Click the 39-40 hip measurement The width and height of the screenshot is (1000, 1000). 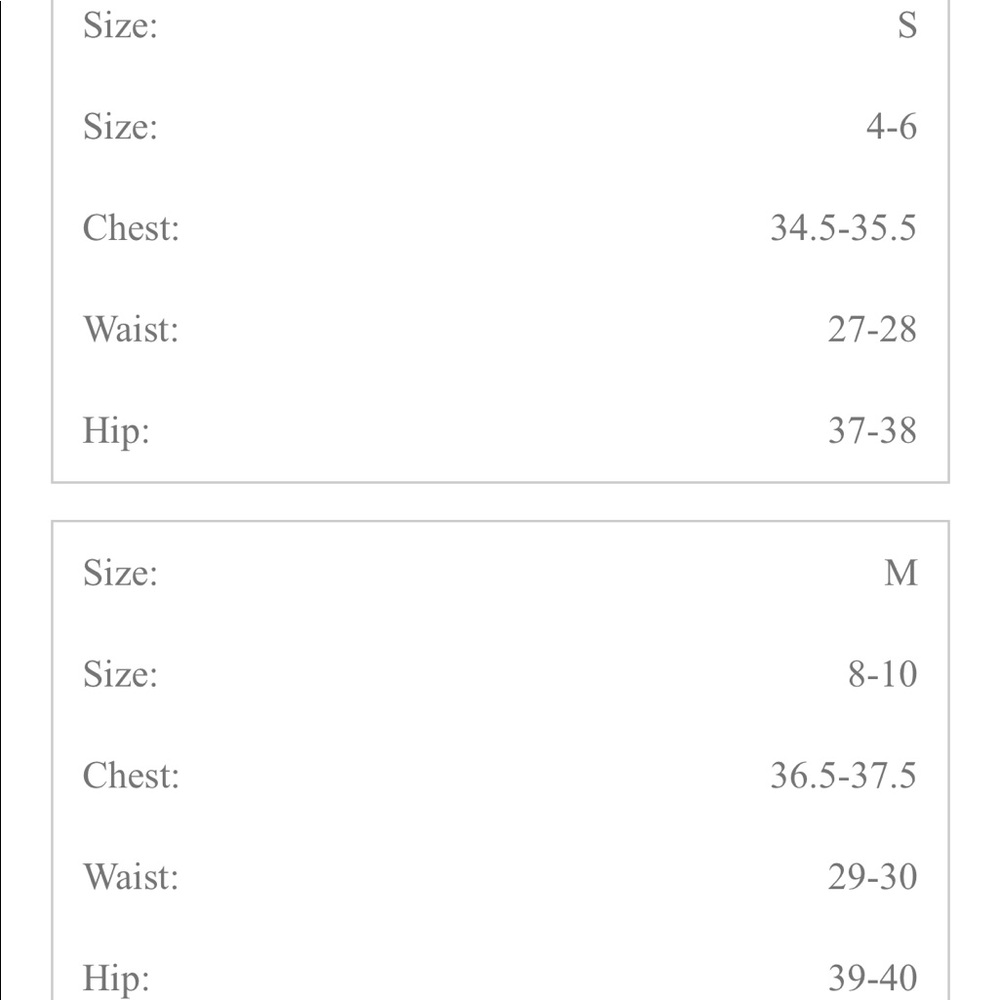click(x=872, y=978)
